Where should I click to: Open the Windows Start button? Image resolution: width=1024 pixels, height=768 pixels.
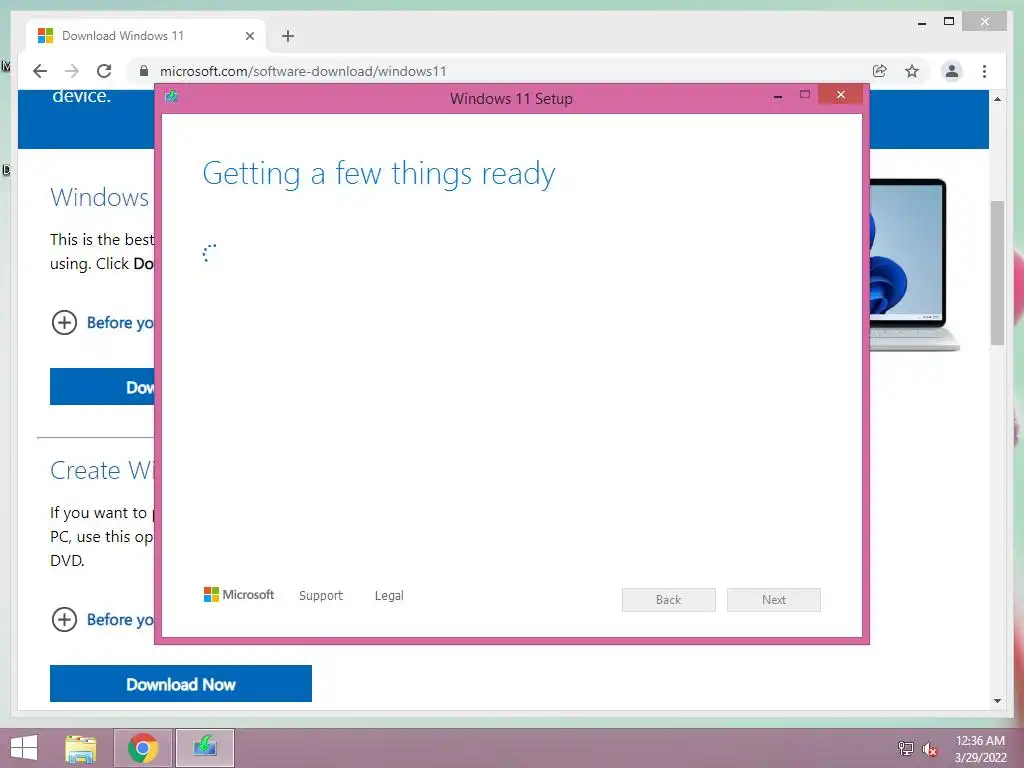pyautogui.click(x=24, y=748)
